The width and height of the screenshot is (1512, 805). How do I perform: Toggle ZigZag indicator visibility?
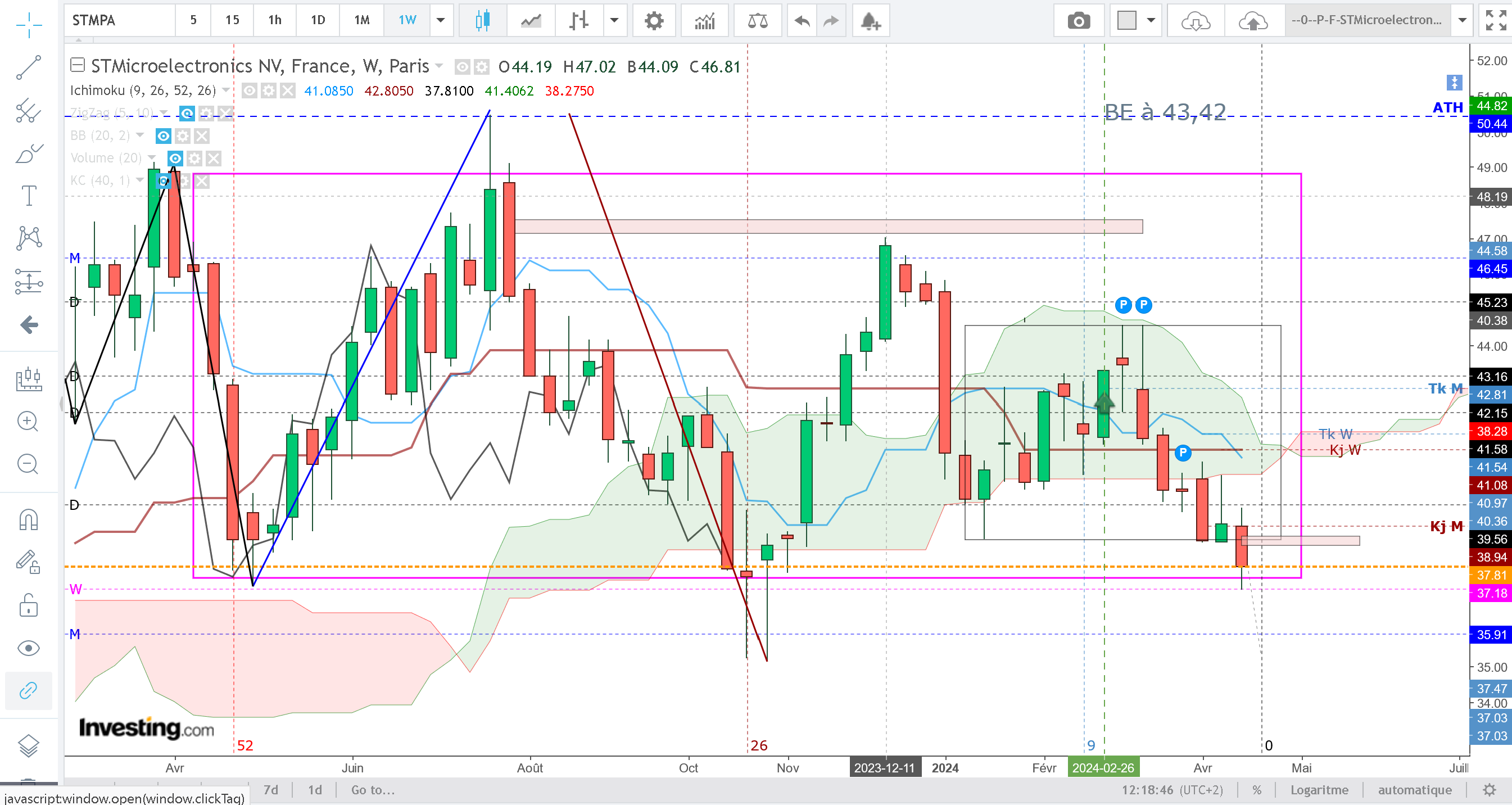[187, 113]
